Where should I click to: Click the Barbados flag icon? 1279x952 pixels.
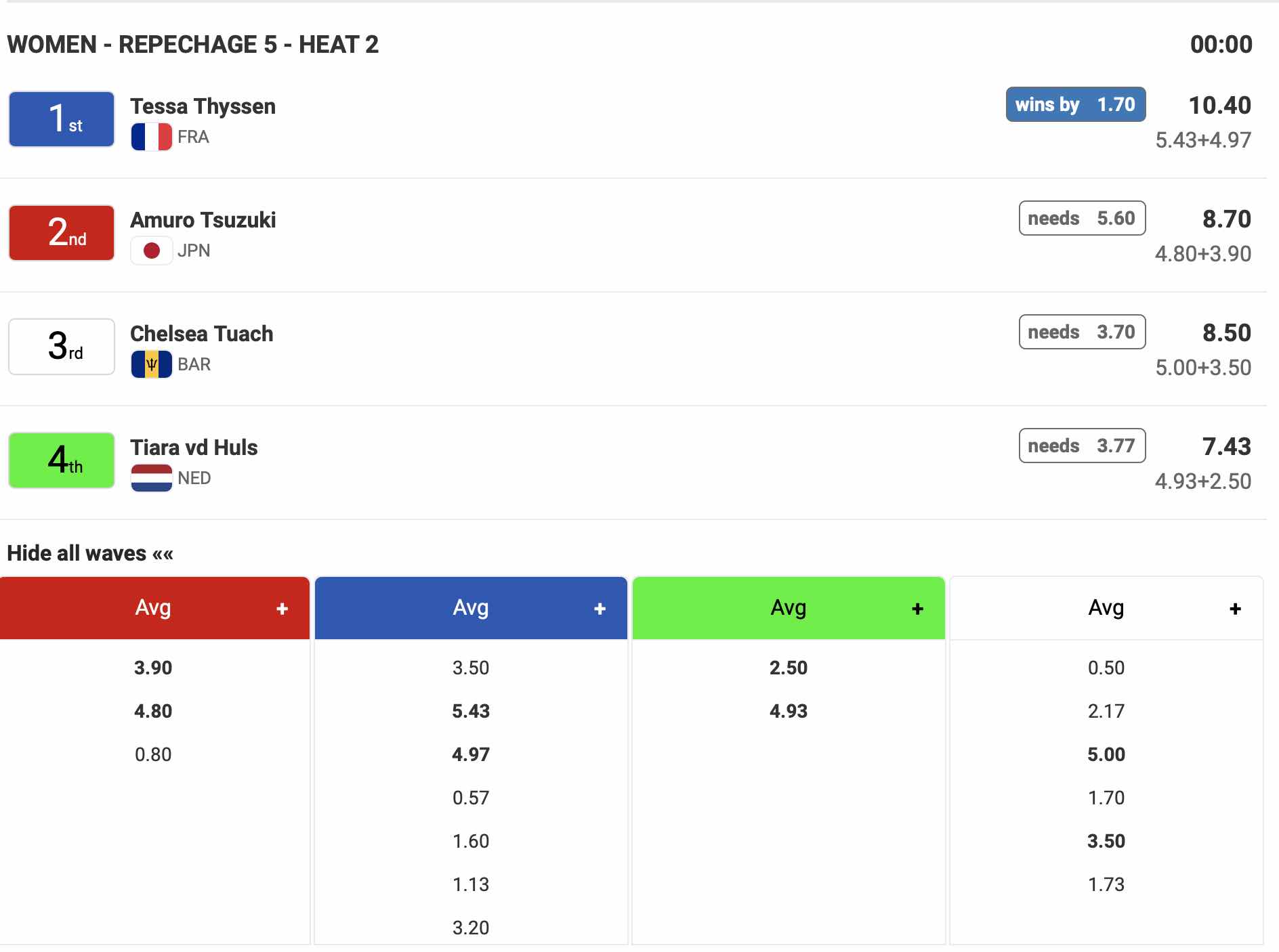coord(151,364)
